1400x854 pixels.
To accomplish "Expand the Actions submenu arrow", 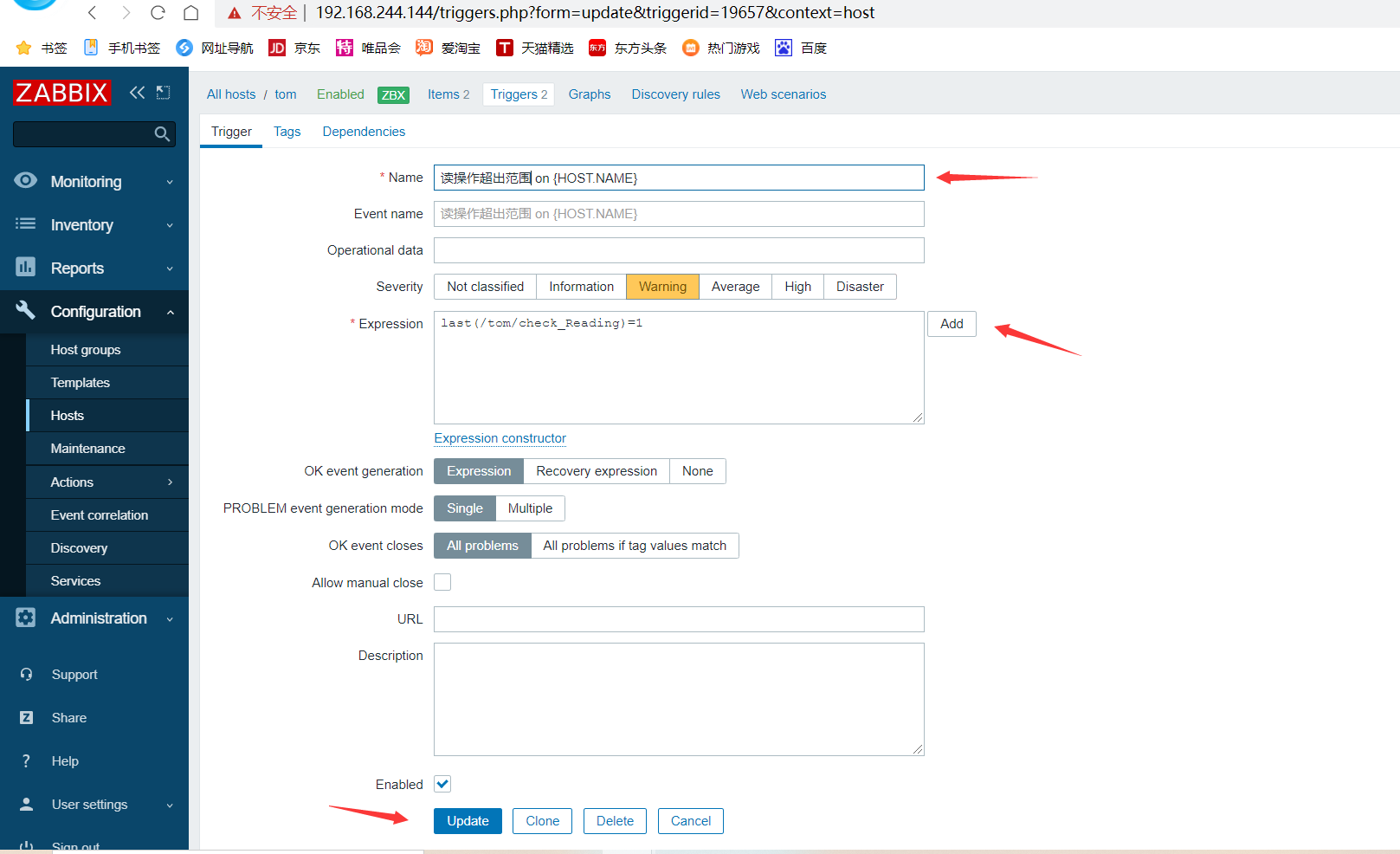I will (x=170, y=482).
